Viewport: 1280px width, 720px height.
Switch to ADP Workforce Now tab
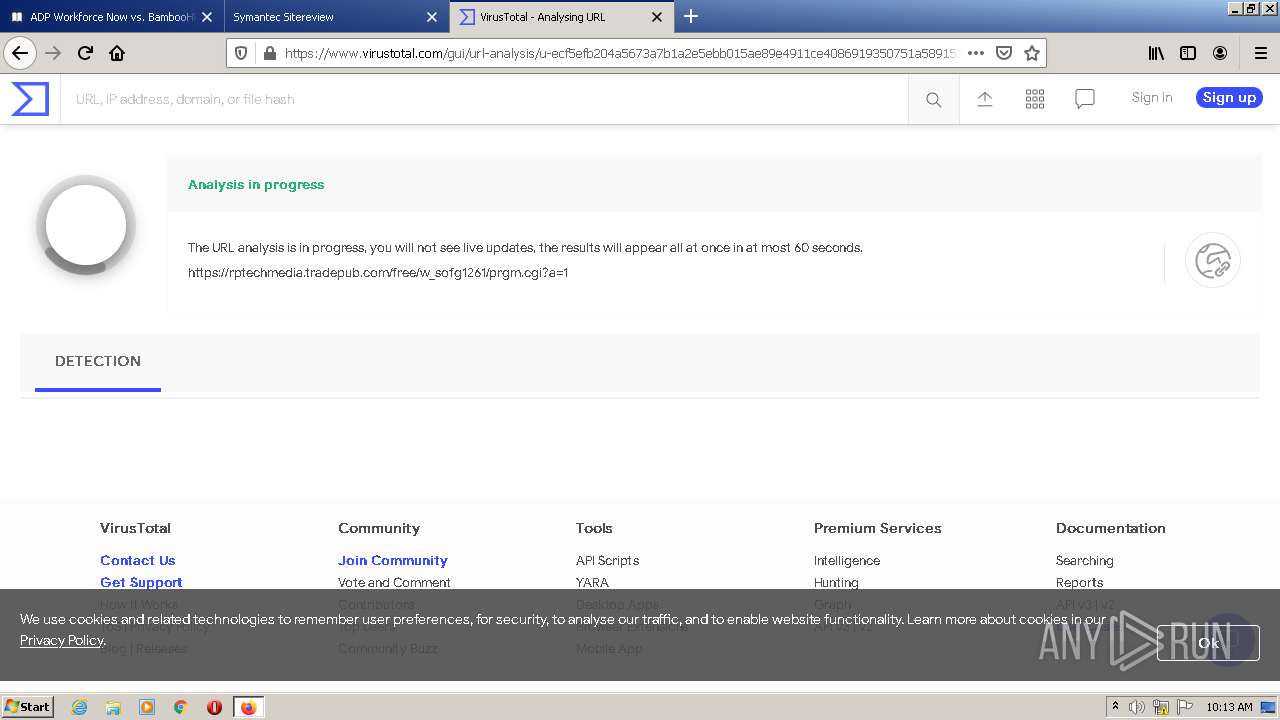click(x=112, y=17)
